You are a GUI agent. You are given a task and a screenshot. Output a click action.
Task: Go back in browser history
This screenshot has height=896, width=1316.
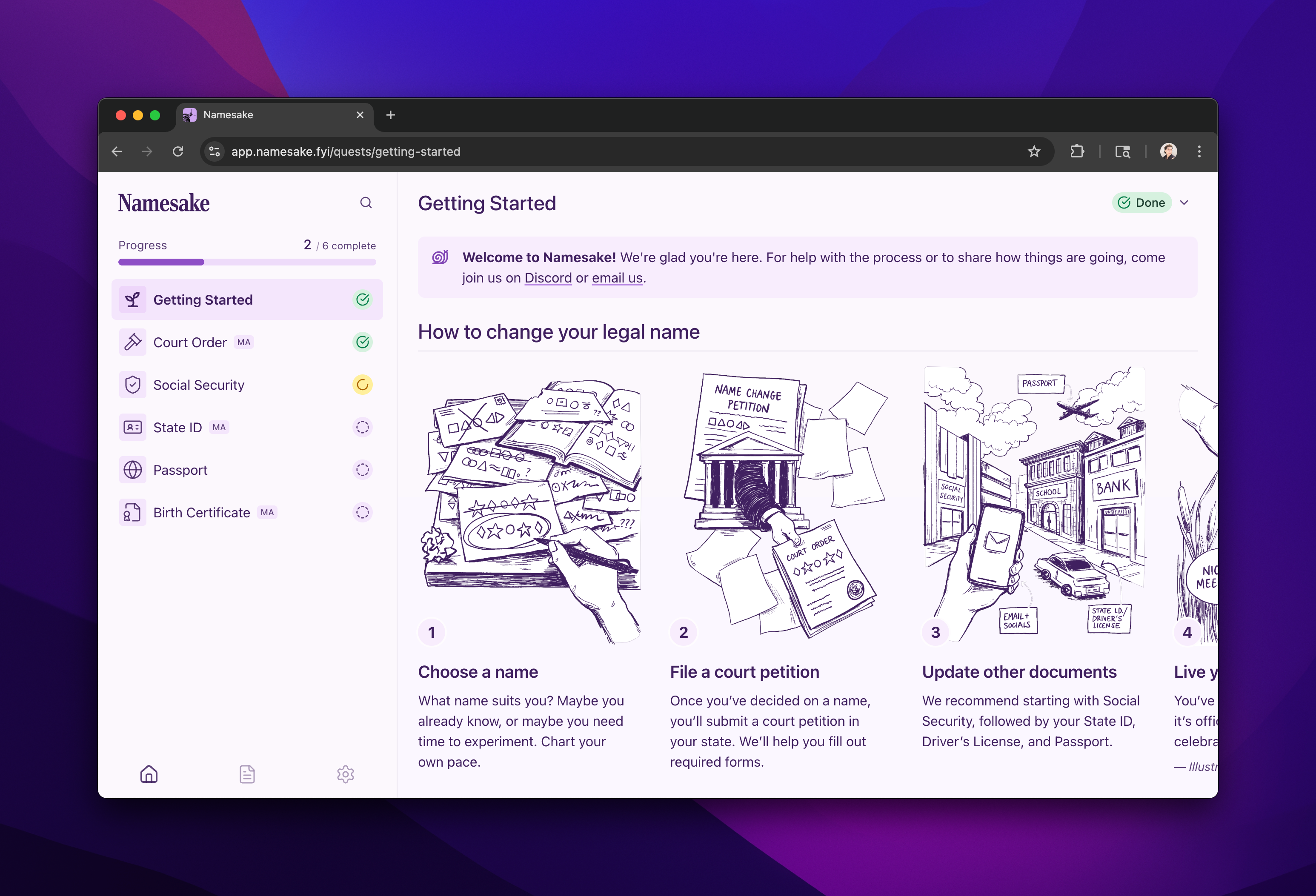[x=117, y=152]
